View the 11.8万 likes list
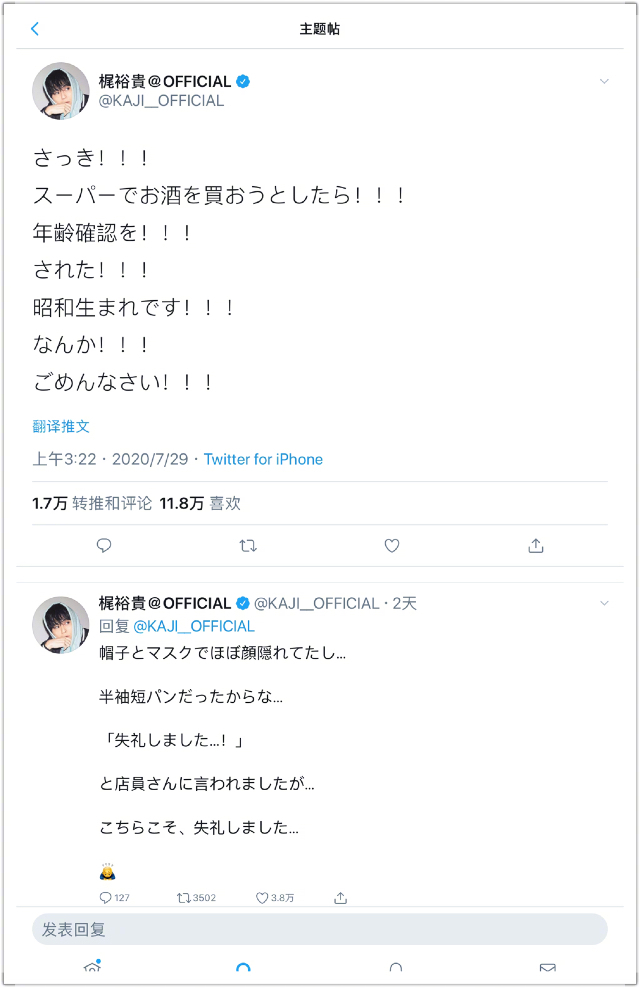Viewport: 640px width, 988px height. pos(200,503)
